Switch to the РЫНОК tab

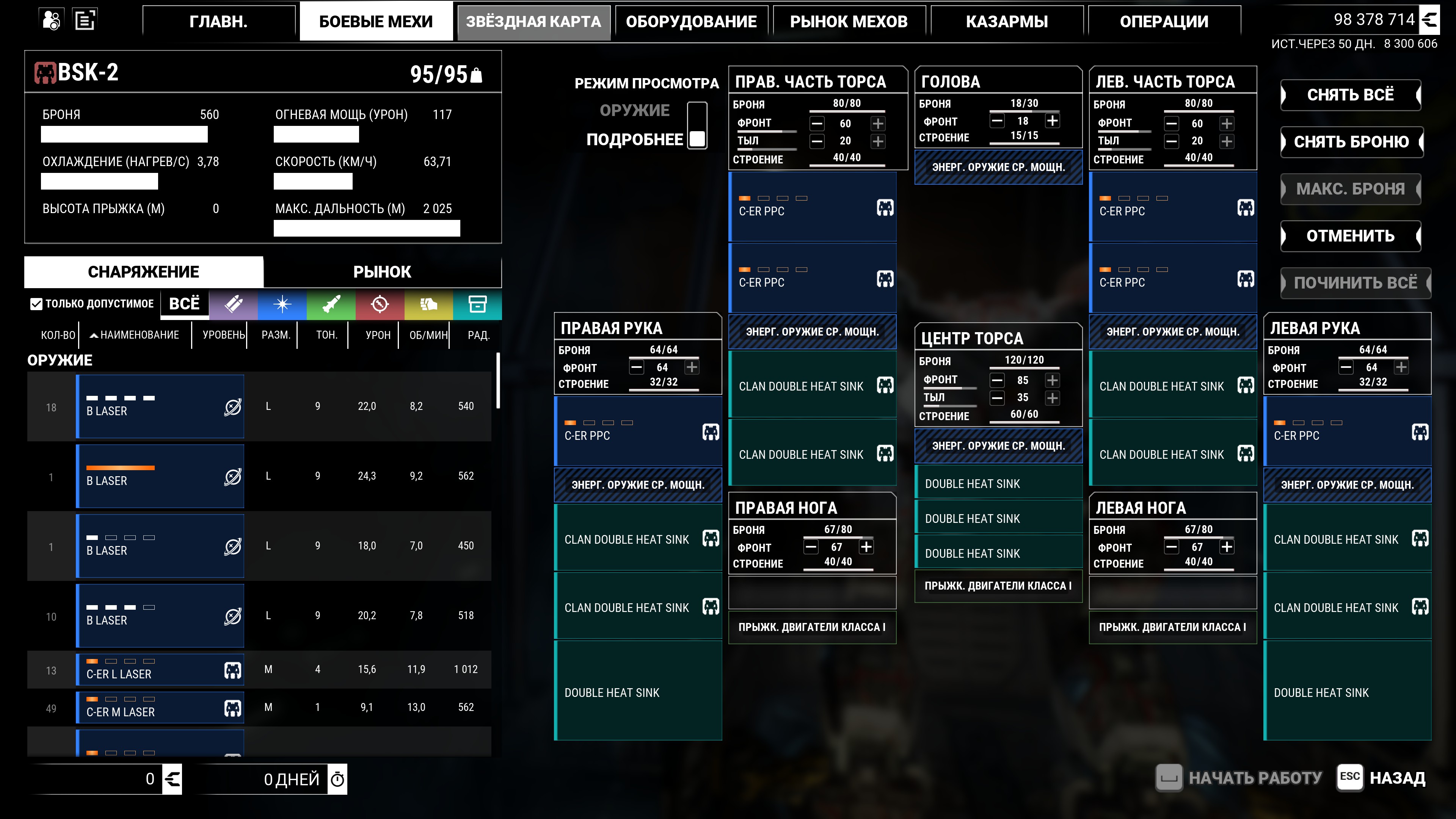pos(383,272)
